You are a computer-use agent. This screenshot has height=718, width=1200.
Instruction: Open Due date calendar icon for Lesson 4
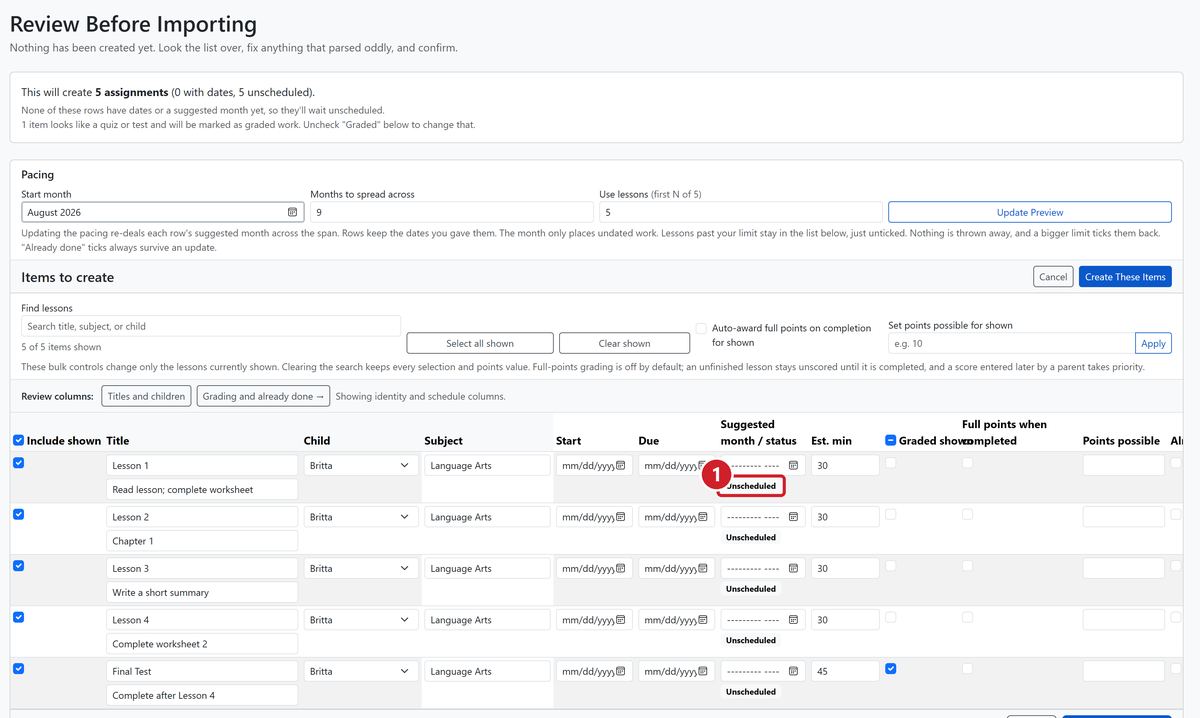[703, 620]
